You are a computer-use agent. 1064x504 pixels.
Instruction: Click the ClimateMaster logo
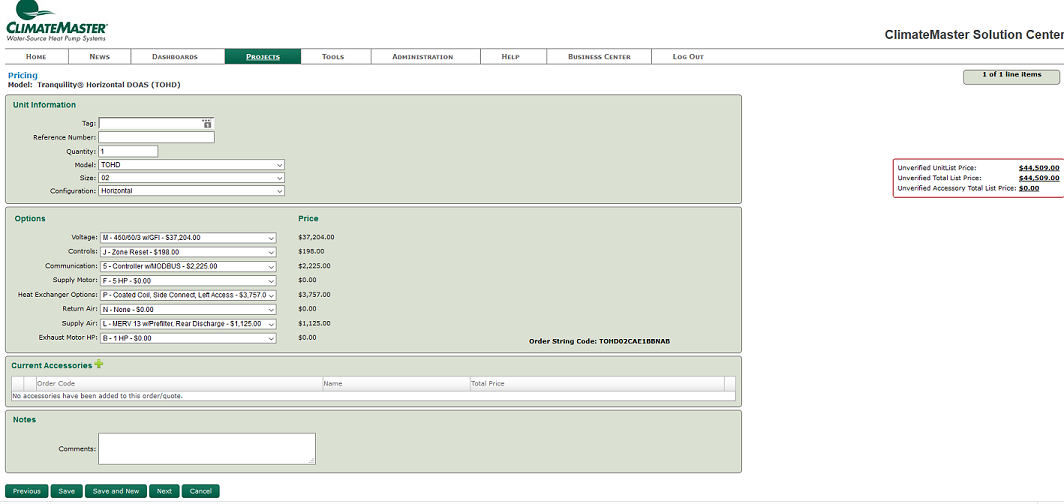[x=56, y=22]
